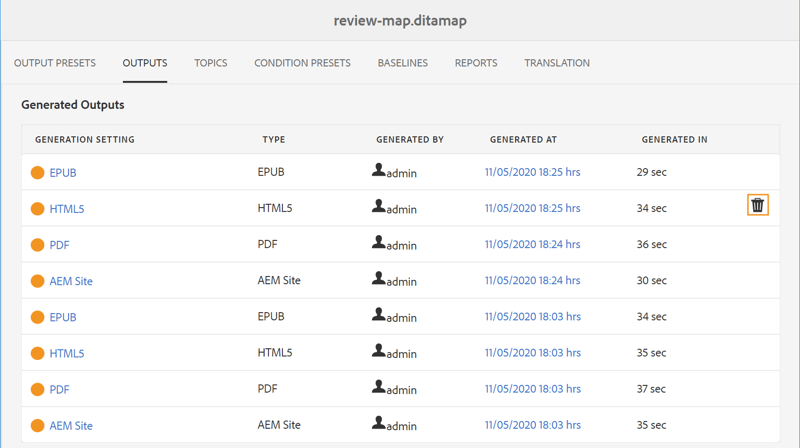Open the Topics tab
This screenshot has height=448, width=800.
(x=211, y=63)
